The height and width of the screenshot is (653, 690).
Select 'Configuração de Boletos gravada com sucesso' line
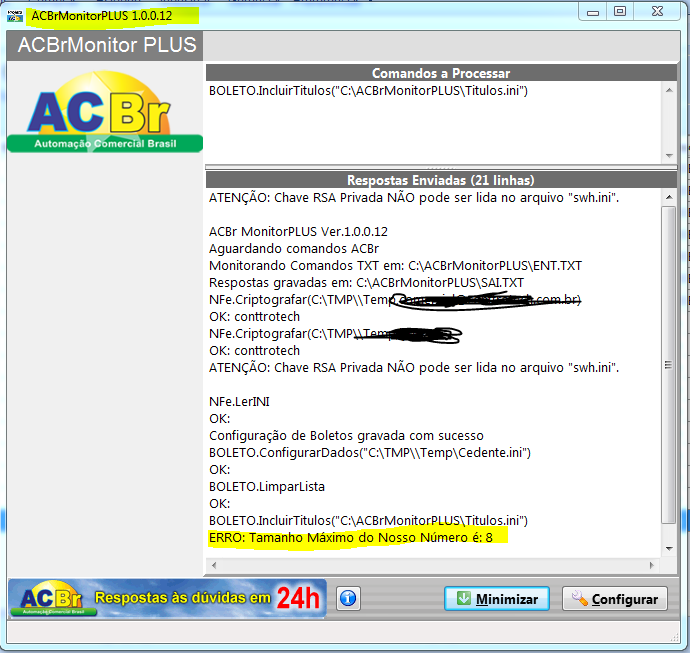[x=346, y=436]
